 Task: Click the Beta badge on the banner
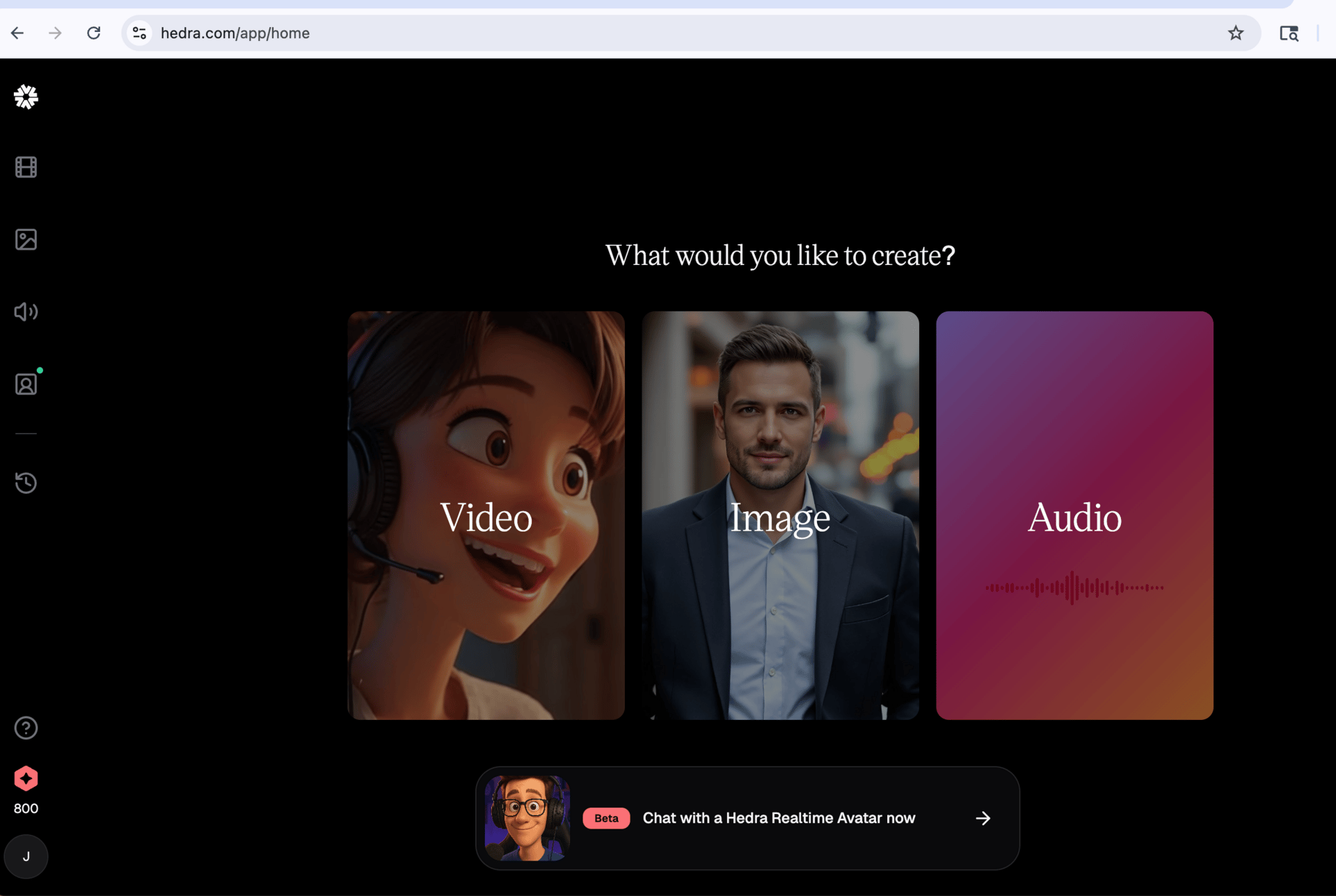click(605, 818)
